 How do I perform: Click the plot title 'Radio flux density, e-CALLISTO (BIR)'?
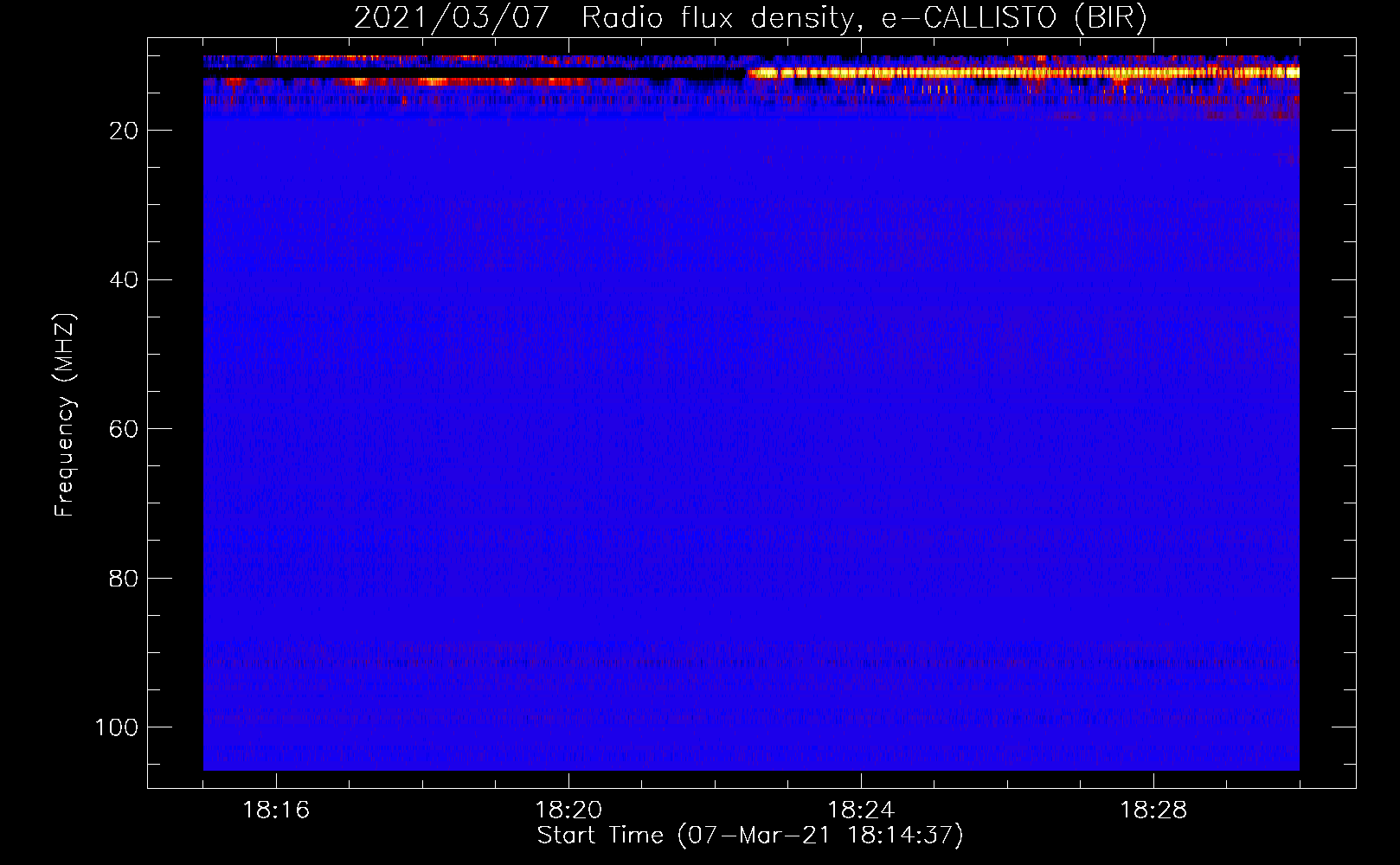pyautogui.click(x=864, y=18)
